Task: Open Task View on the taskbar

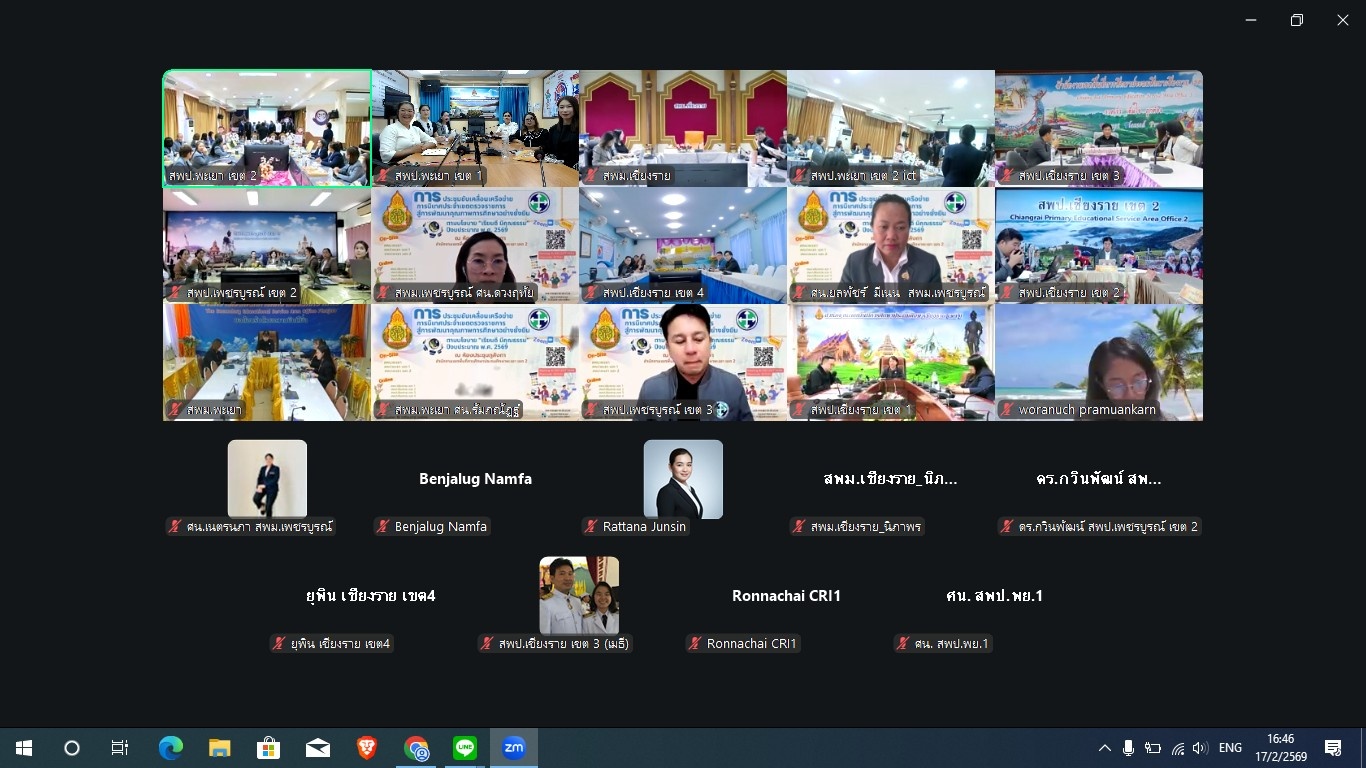Action: pyautogui.click(x=120, y=748)
